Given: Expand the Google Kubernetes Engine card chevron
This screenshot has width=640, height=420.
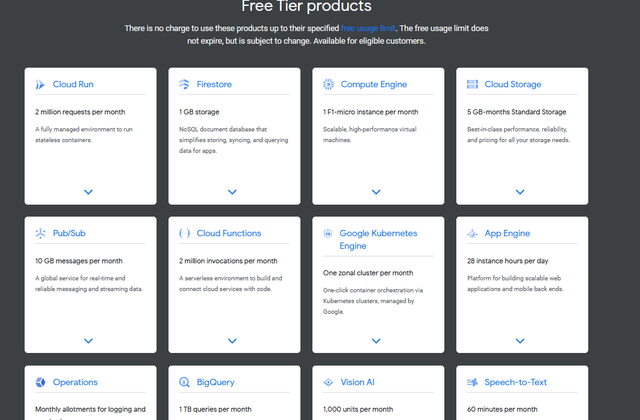Looking at the screenshot, I should (x=376, y=341).
